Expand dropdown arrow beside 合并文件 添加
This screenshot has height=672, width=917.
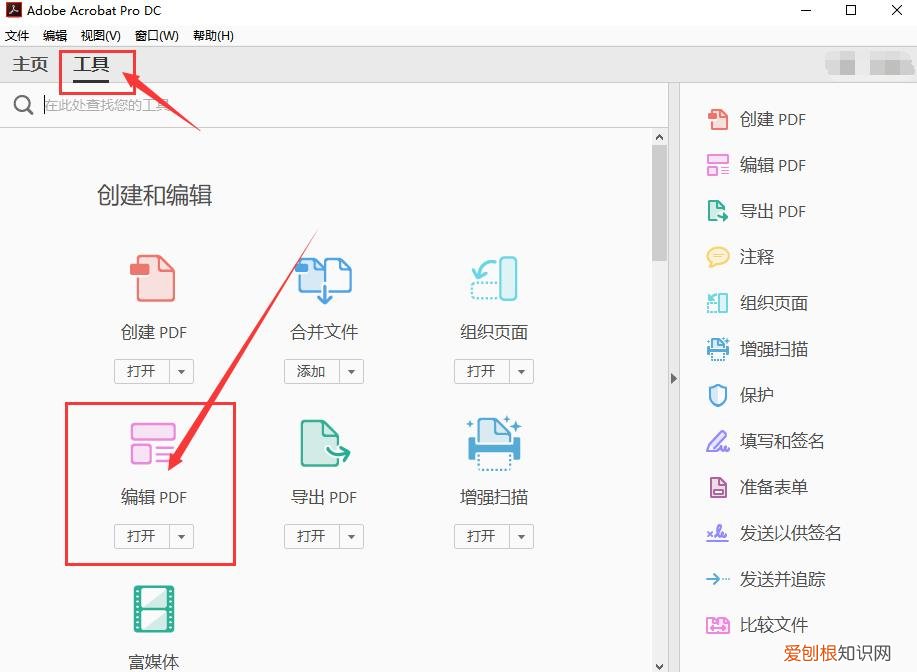(x=351, y=371)
